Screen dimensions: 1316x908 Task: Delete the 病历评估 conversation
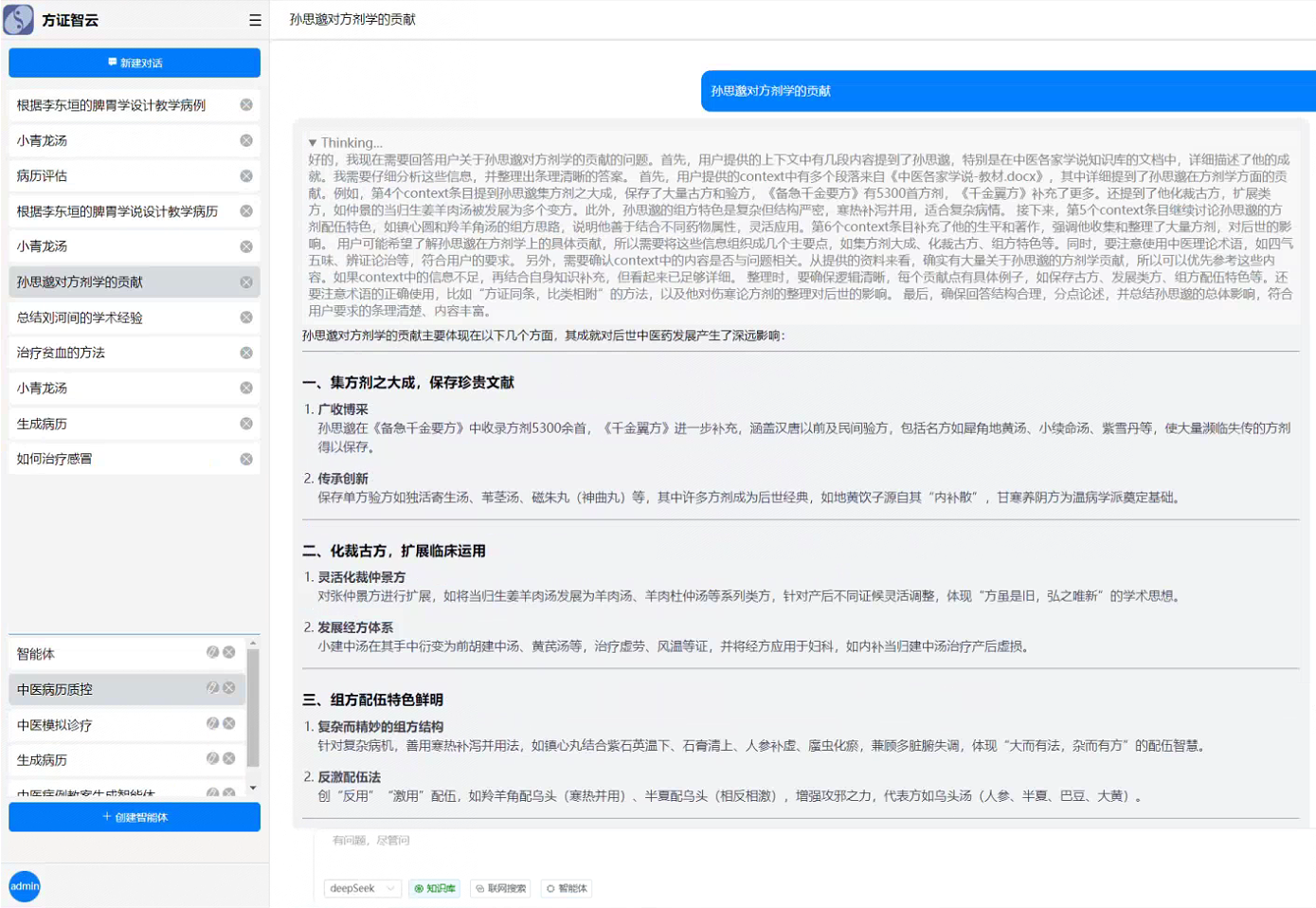pyautogui.click(x=246, y=176)
